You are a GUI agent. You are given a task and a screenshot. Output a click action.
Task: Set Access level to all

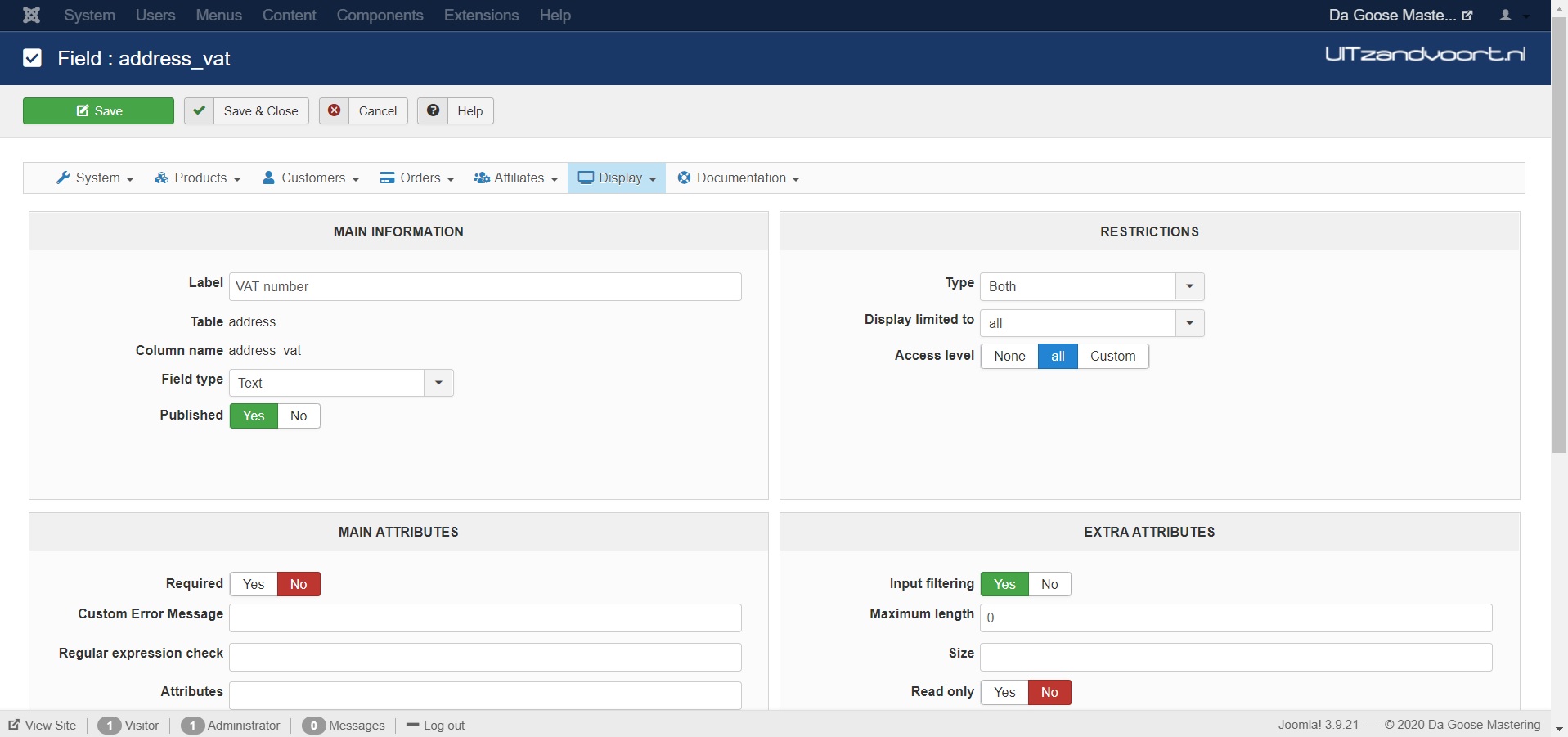(x=1058, y=356)
